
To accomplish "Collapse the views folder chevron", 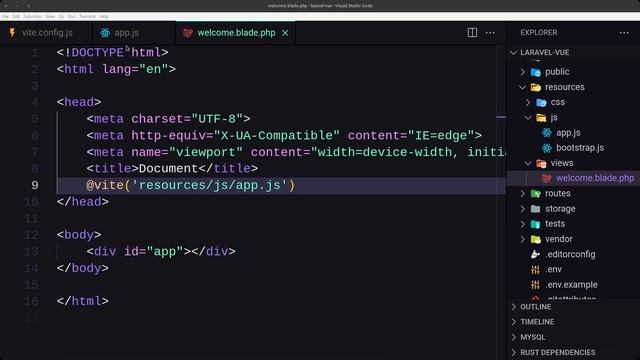I will pyautogui.click(x=528, y=163).
